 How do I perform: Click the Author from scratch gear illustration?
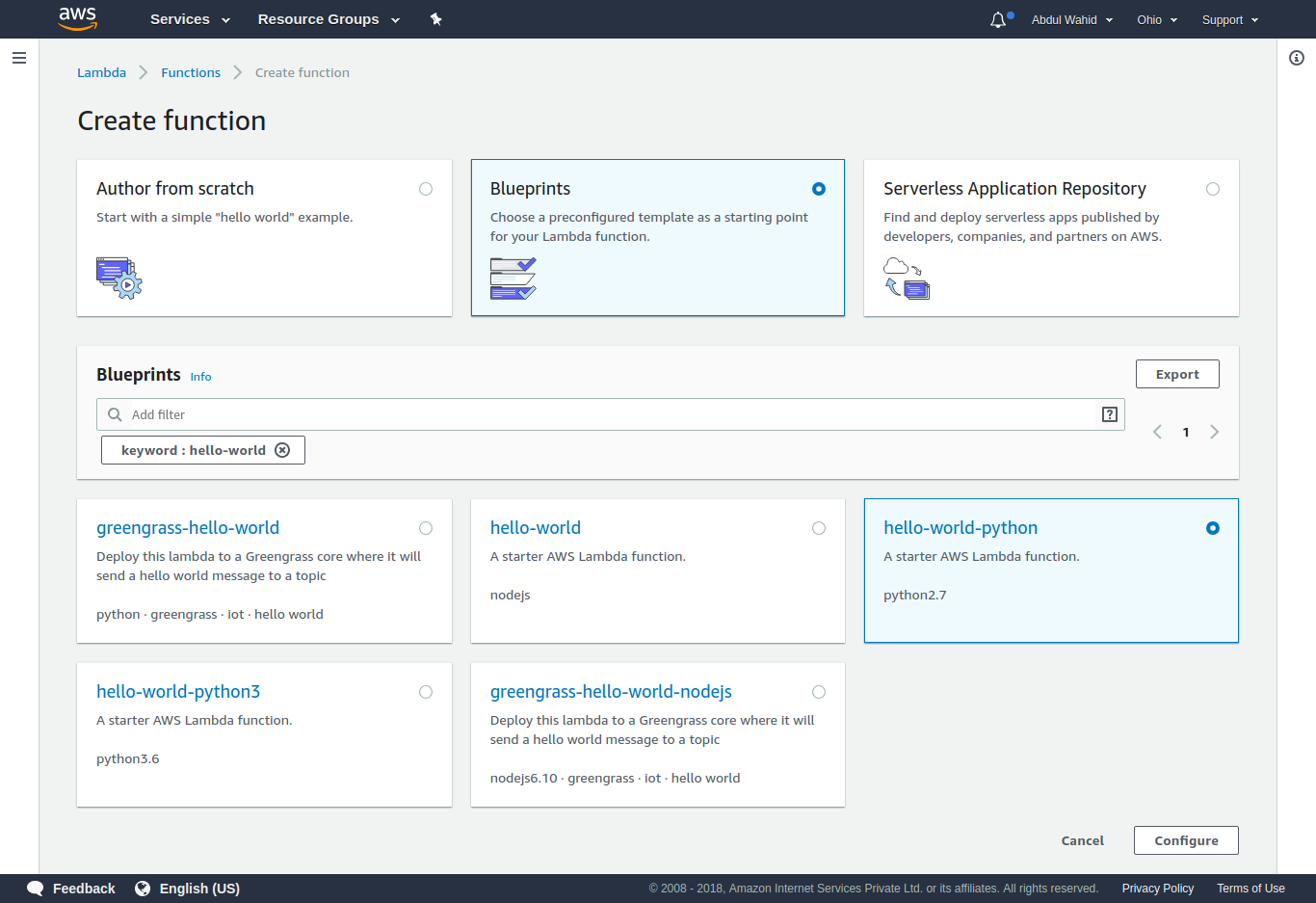click(119, 278)
